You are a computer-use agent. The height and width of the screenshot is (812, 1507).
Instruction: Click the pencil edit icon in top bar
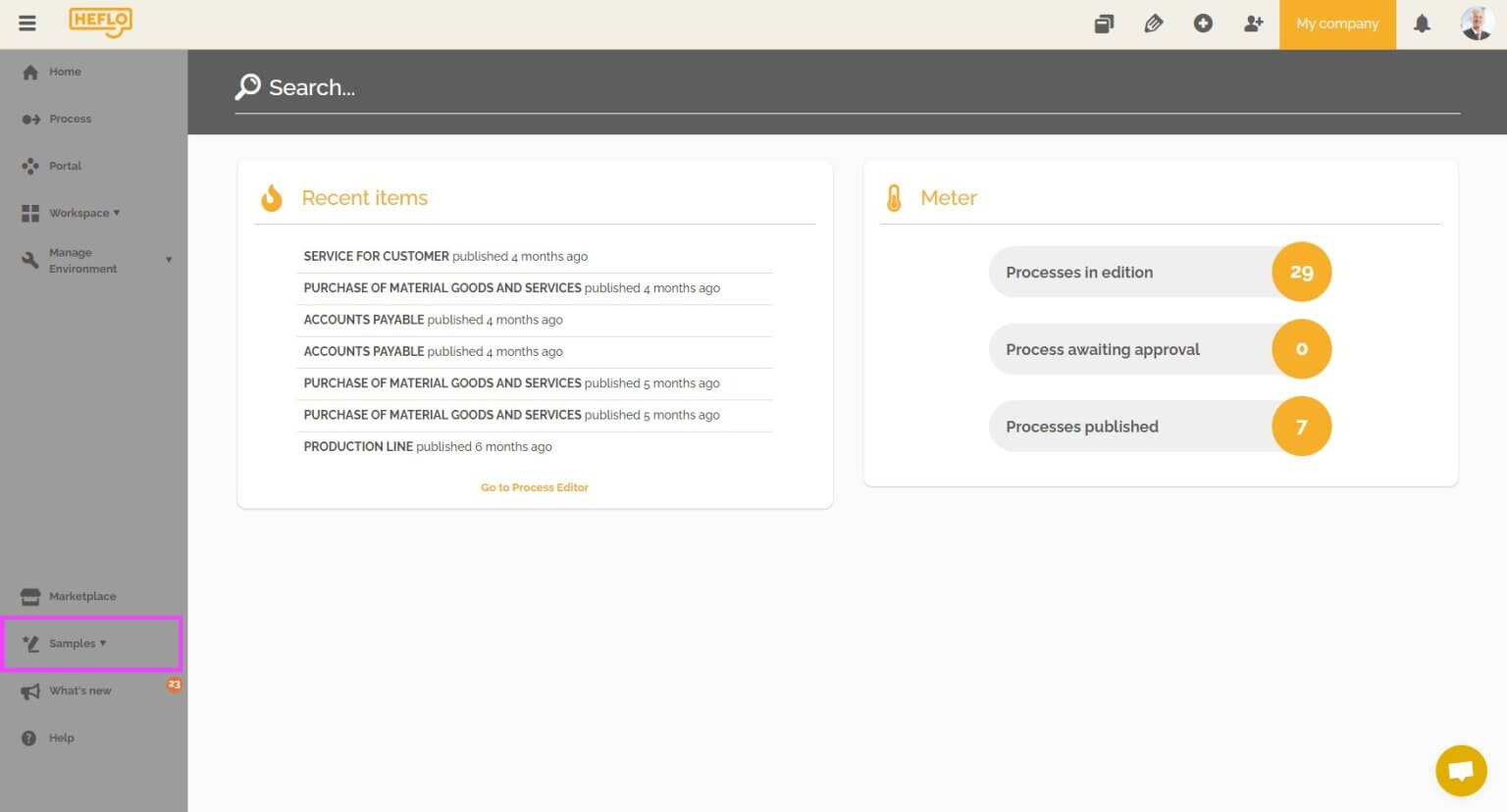tap(1154, 24)
